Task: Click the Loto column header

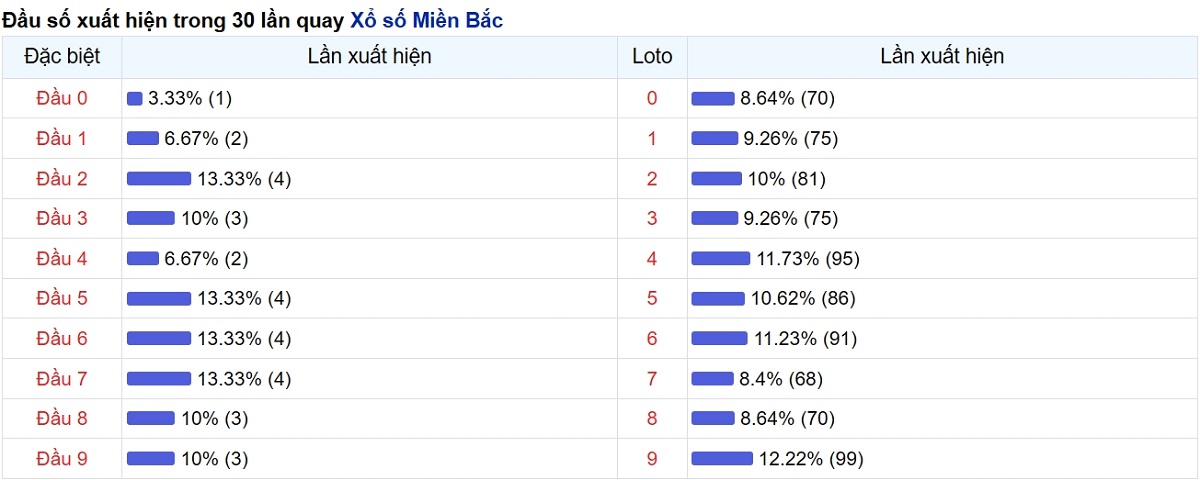Action: 652,57
